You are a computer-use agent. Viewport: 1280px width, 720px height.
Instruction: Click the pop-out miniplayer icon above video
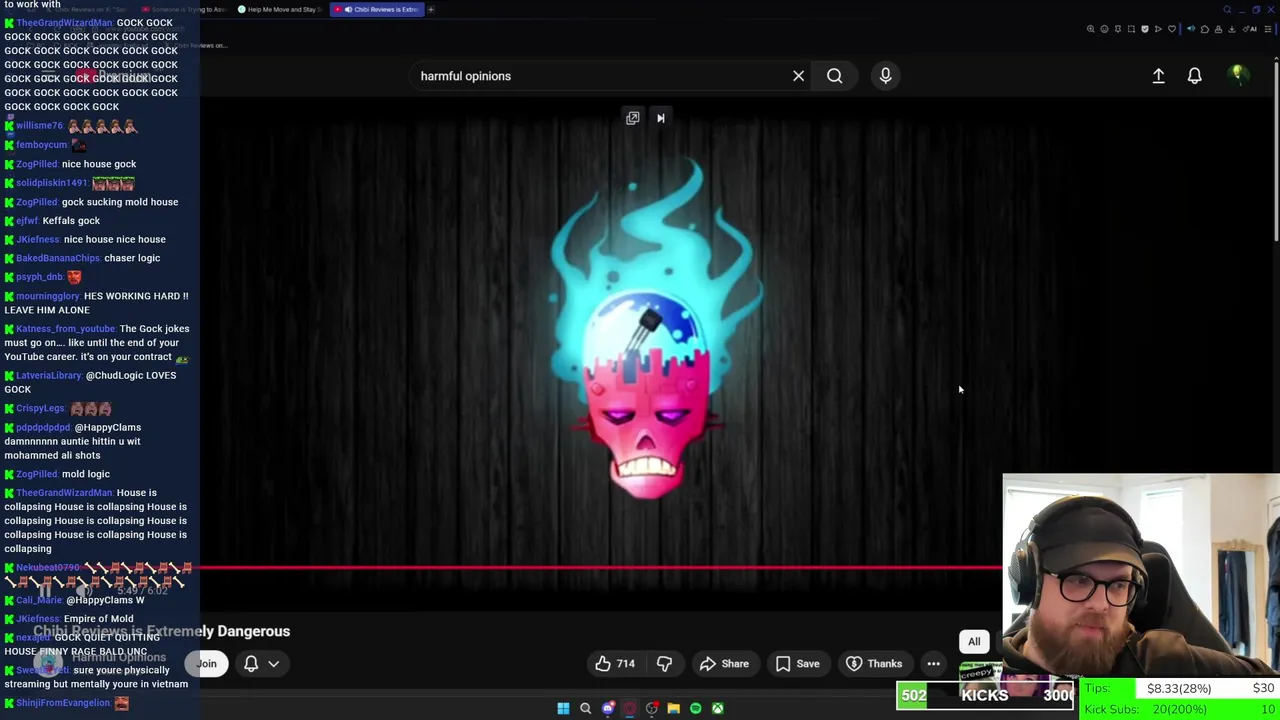633,118
